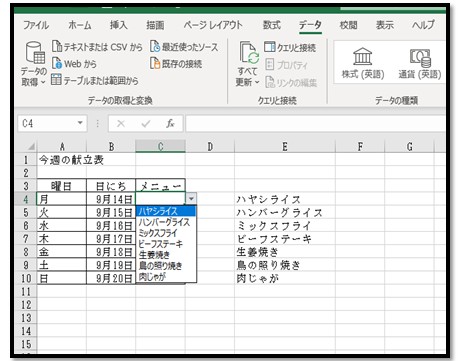Toggle cell C4 validation dropdown arrow
The height and width of the screenshot is (361, 461).
click(191, 199)
